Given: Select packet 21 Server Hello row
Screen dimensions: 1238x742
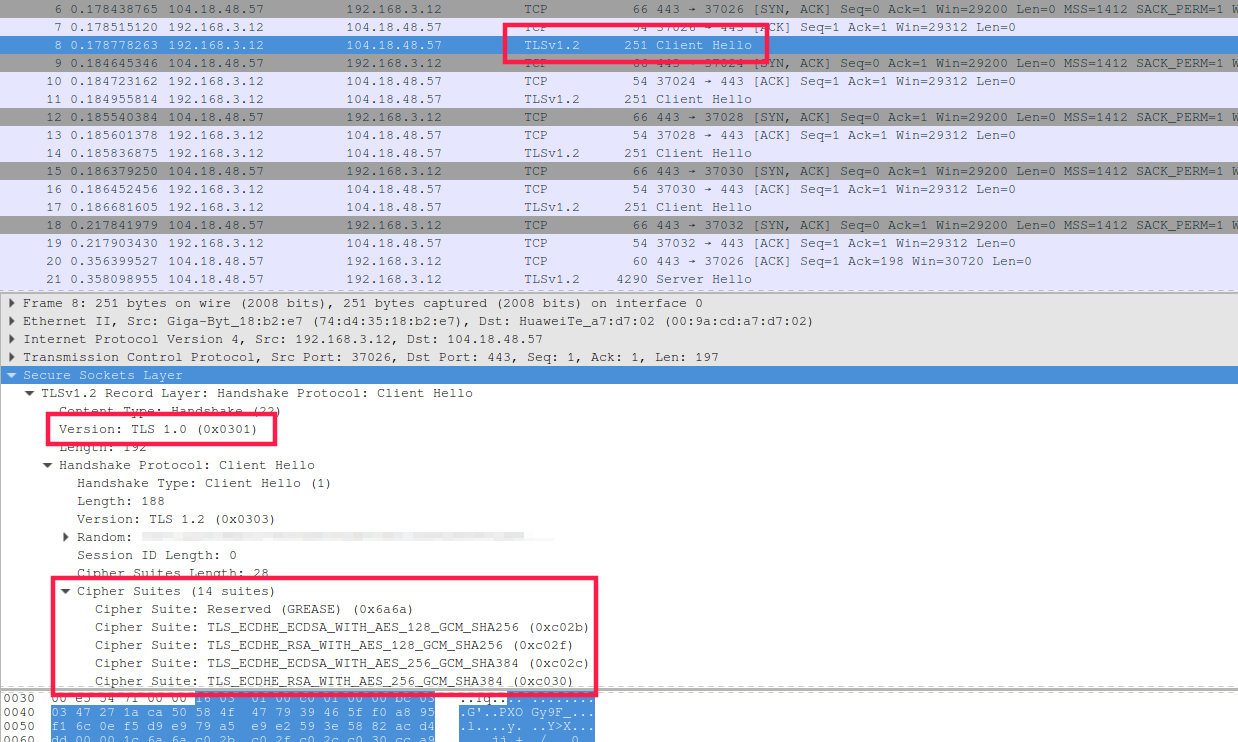Looking at the screenshot, I should (x=619, y=279).
